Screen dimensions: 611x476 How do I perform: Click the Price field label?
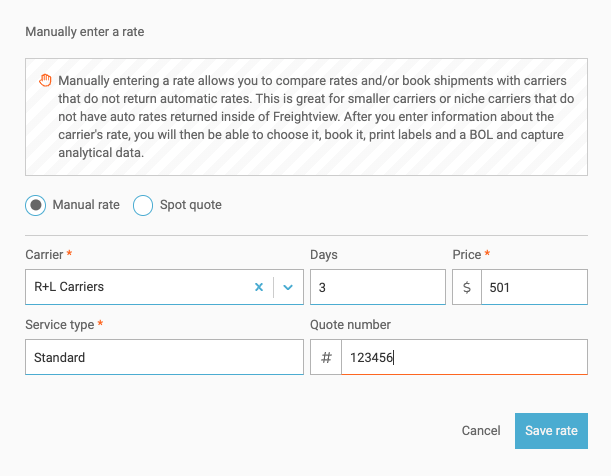467,256
